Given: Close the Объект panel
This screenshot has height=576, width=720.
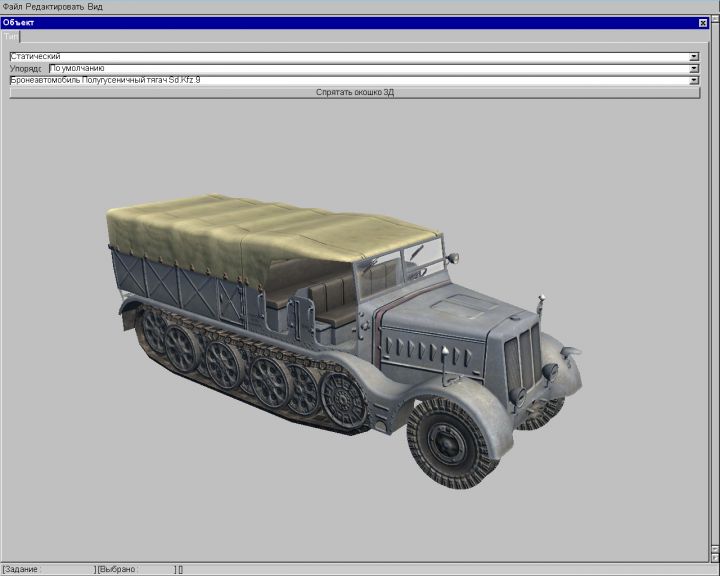Looking at the screenshot, I should coord(702,22).
